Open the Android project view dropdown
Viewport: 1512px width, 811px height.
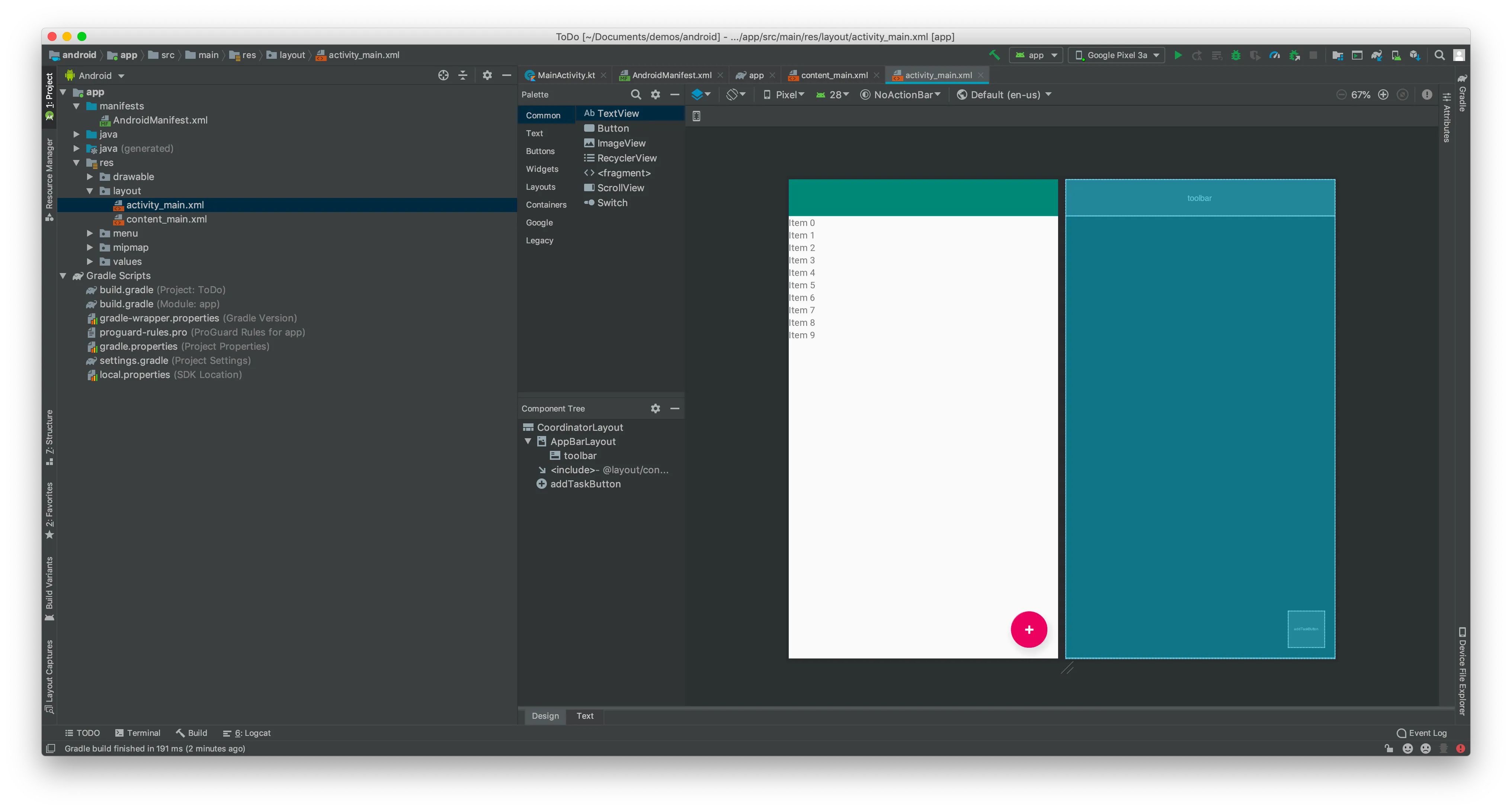point(95,76)
